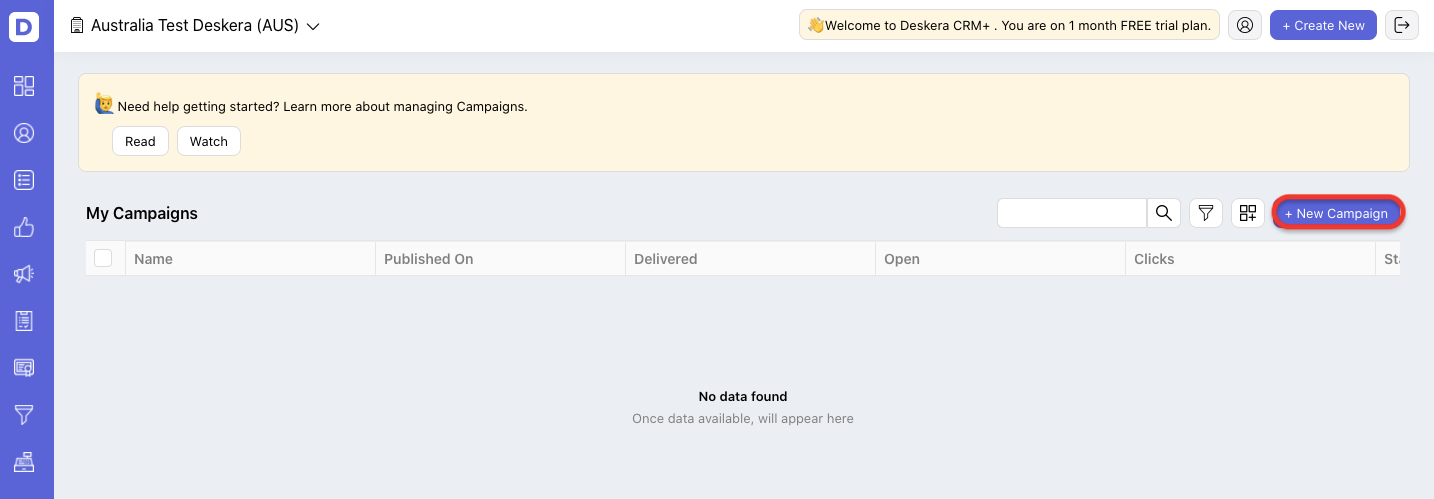The height and width of the screenshot is (499, 1434).
Task: Click the + Create New button
Action: point(1323,26)
